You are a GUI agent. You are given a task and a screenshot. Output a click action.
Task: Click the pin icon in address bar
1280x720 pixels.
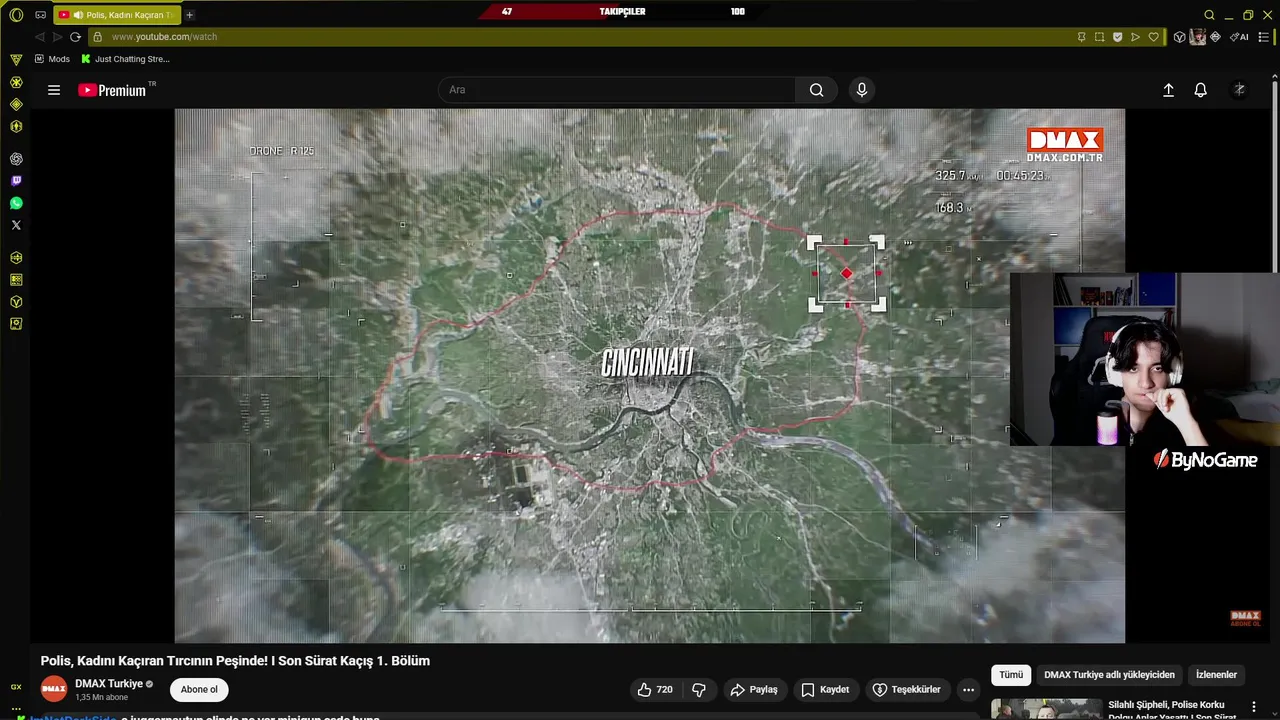[x=1081, y=37]
